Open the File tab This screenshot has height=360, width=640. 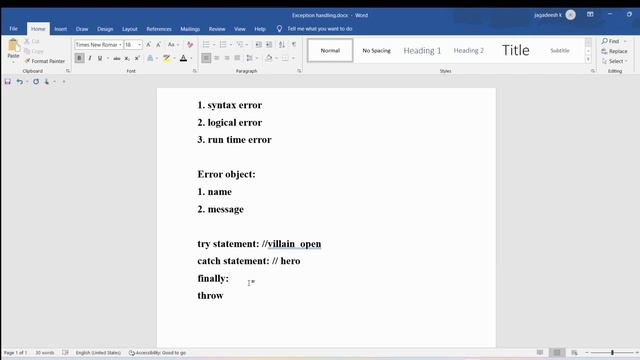point(13,29)
